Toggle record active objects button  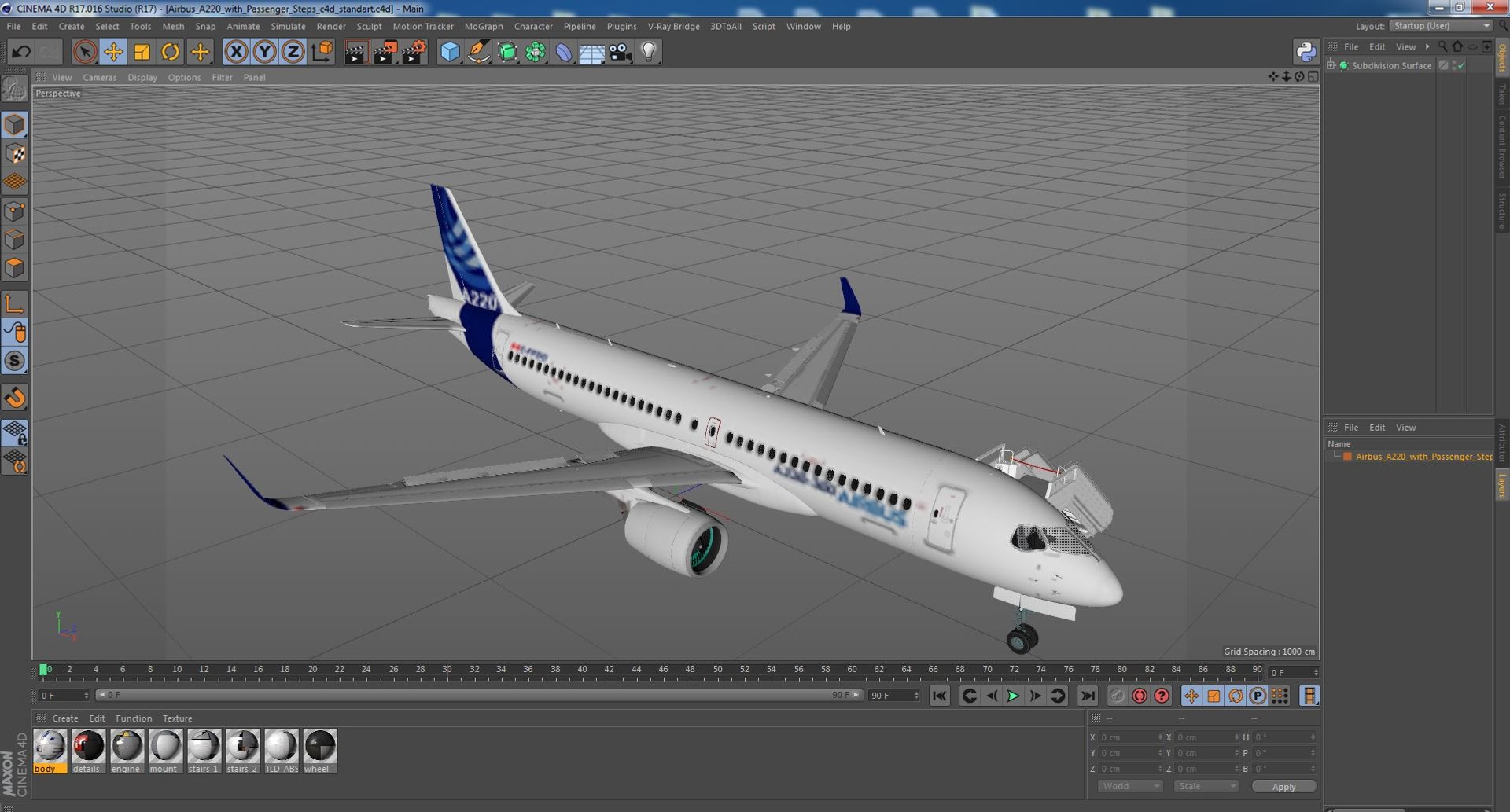pyautogui.click(x=1117, y=696)
